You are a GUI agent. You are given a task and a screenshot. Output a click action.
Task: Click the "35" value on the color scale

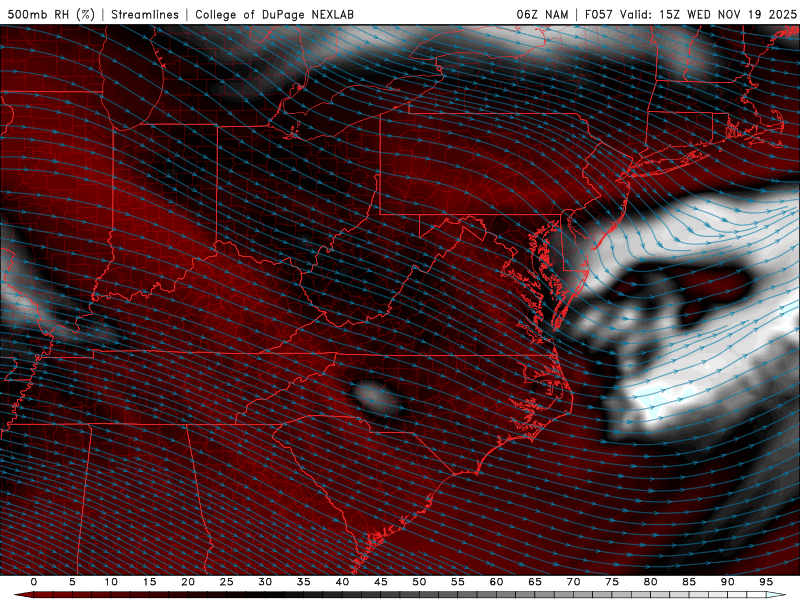click(x=304, y=582)
